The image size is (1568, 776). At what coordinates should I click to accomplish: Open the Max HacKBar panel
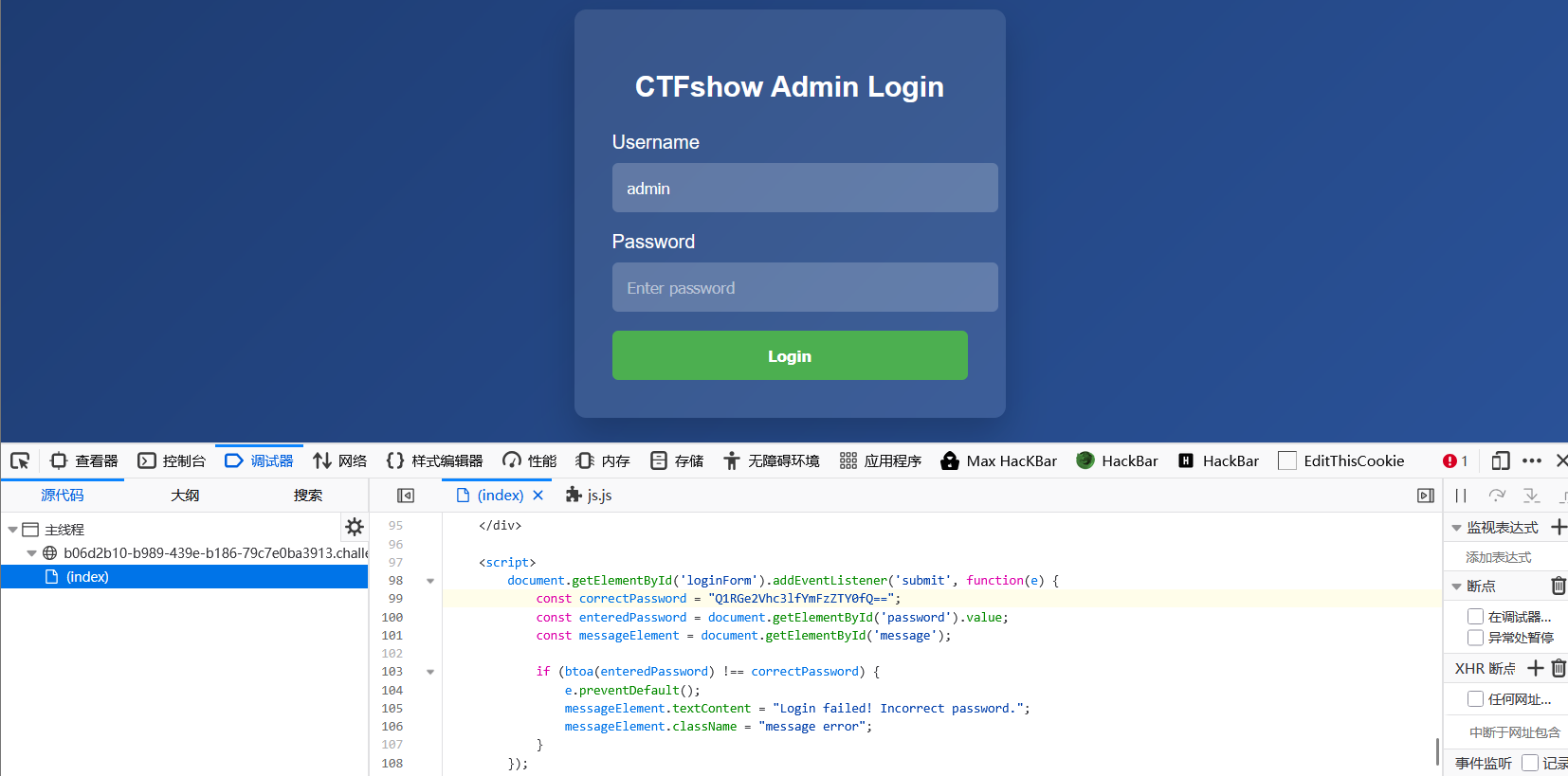point(999,460)
